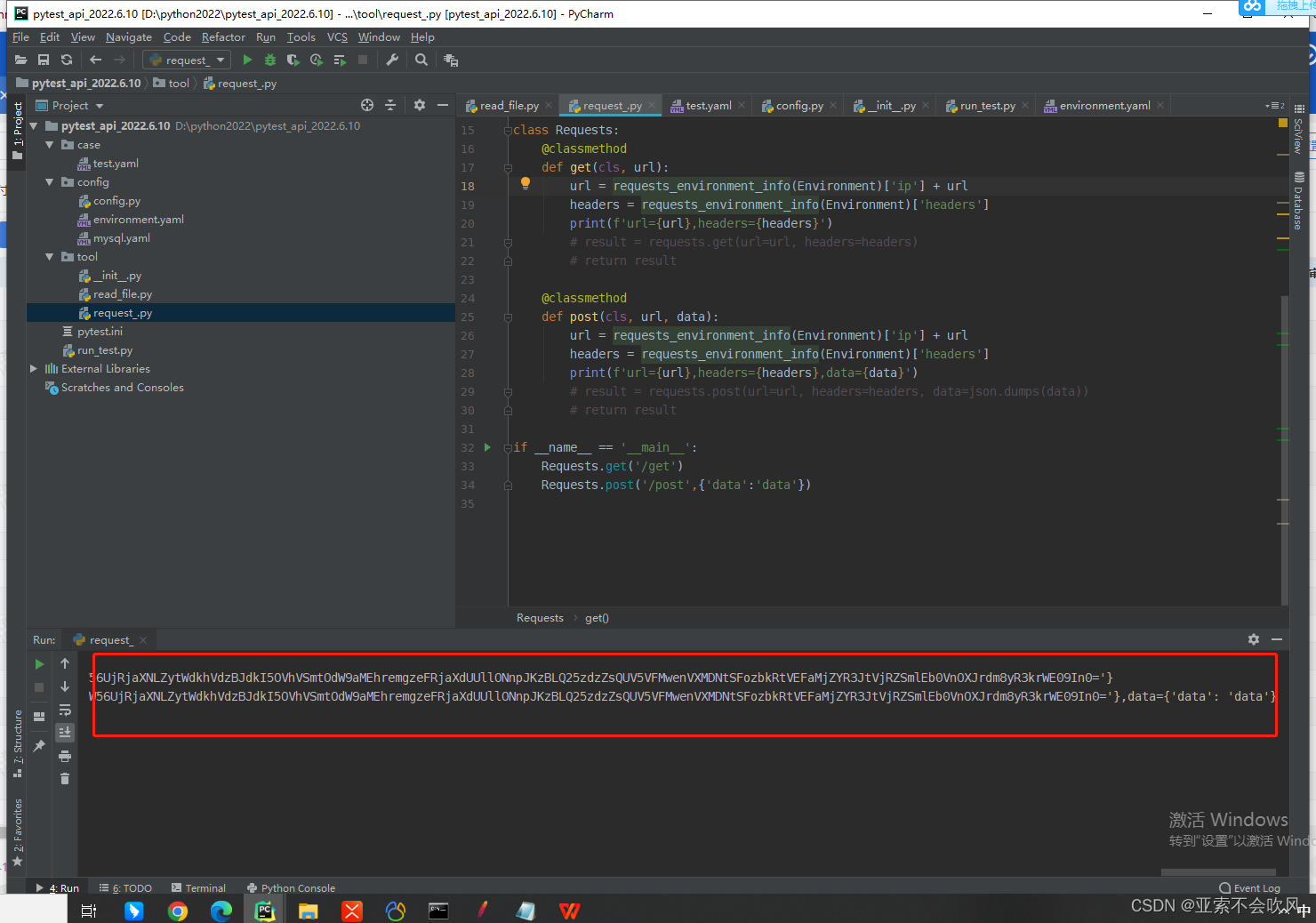Collapse the case folder
Viewport: 1316px width, 923px height.
click(50, 145)
